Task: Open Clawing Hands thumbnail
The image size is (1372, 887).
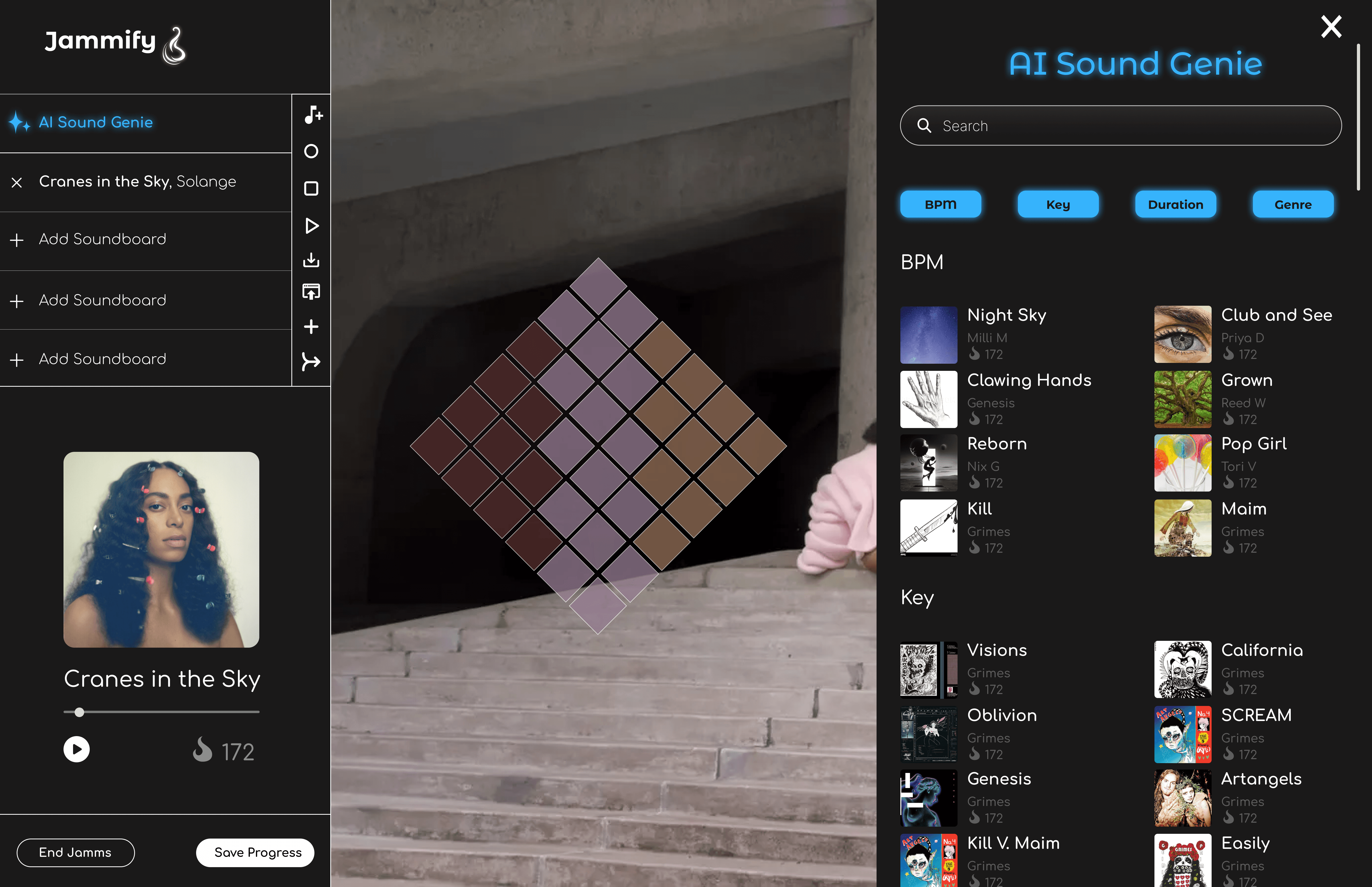Action: [929, 399]
